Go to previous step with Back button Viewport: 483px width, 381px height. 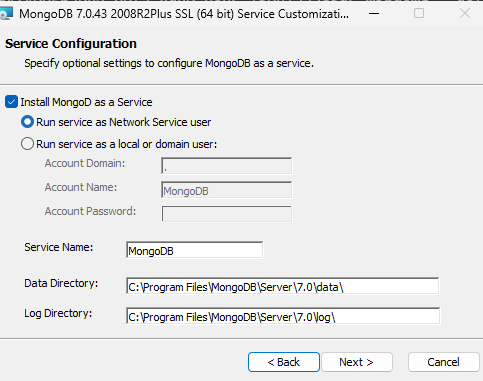[x=284, y=362]
